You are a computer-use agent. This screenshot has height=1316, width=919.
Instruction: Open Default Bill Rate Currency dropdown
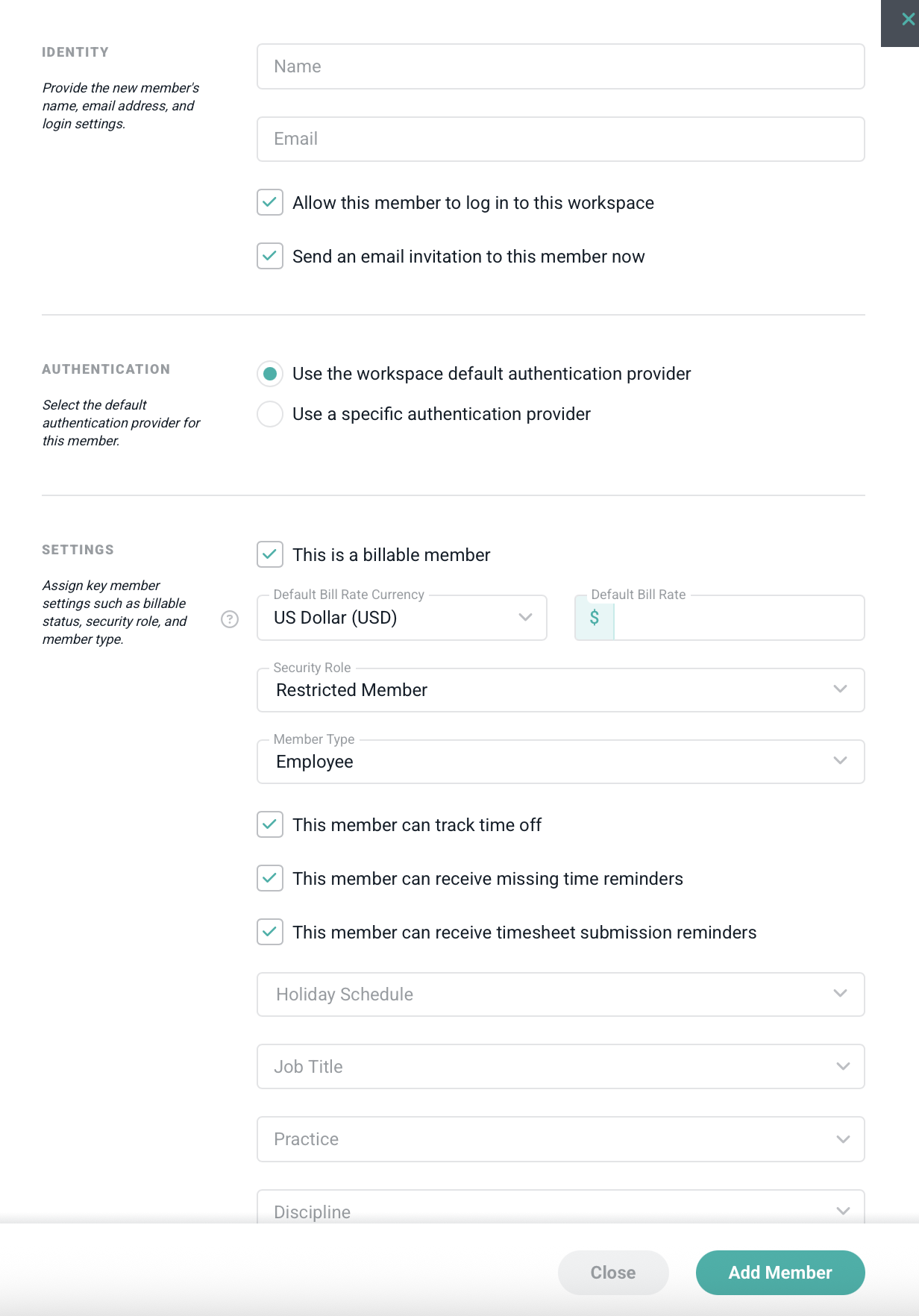401,618
